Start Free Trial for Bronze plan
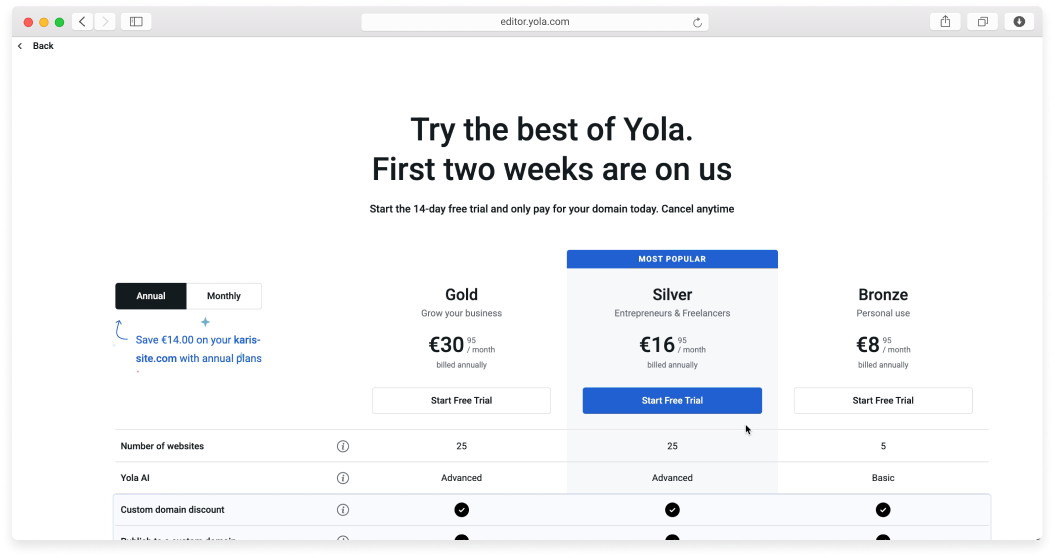 point(883,400)
